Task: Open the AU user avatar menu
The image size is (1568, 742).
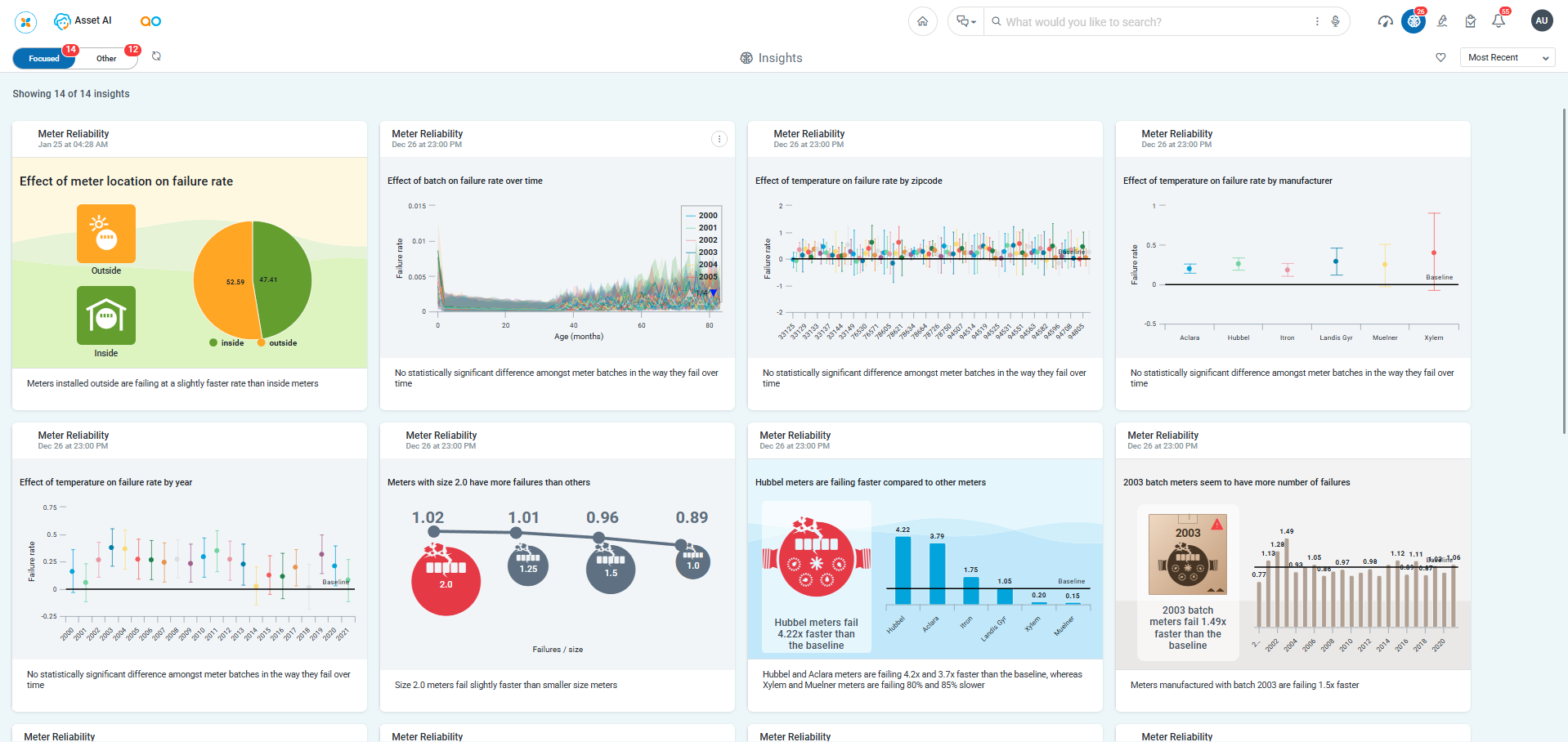Action: click(x=1541, y=21)
